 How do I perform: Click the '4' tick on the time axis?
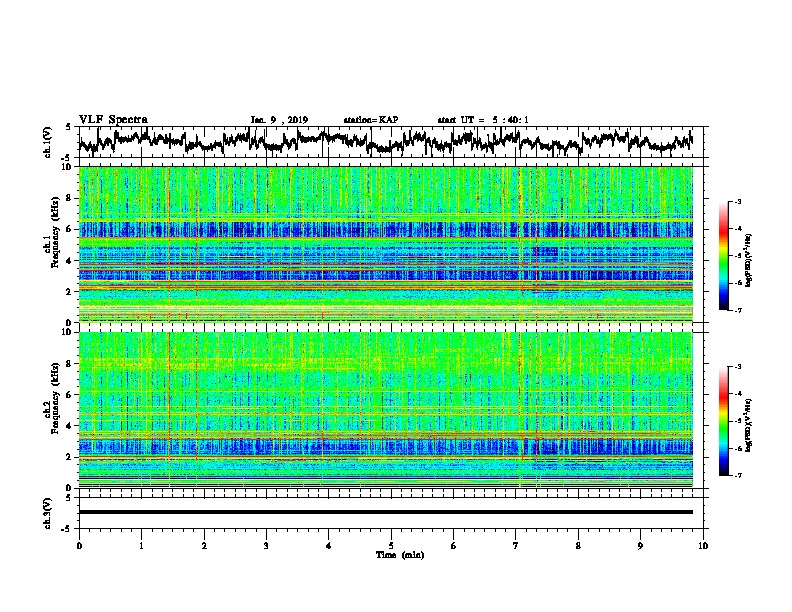pos(329,546)
